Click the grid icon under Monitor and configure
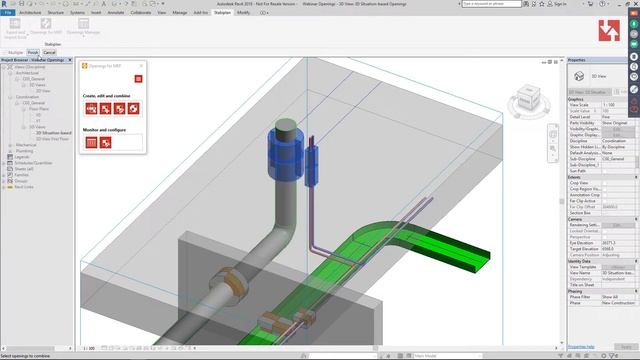640x360 pixels. pyautogui.click(x=91, y=142)
